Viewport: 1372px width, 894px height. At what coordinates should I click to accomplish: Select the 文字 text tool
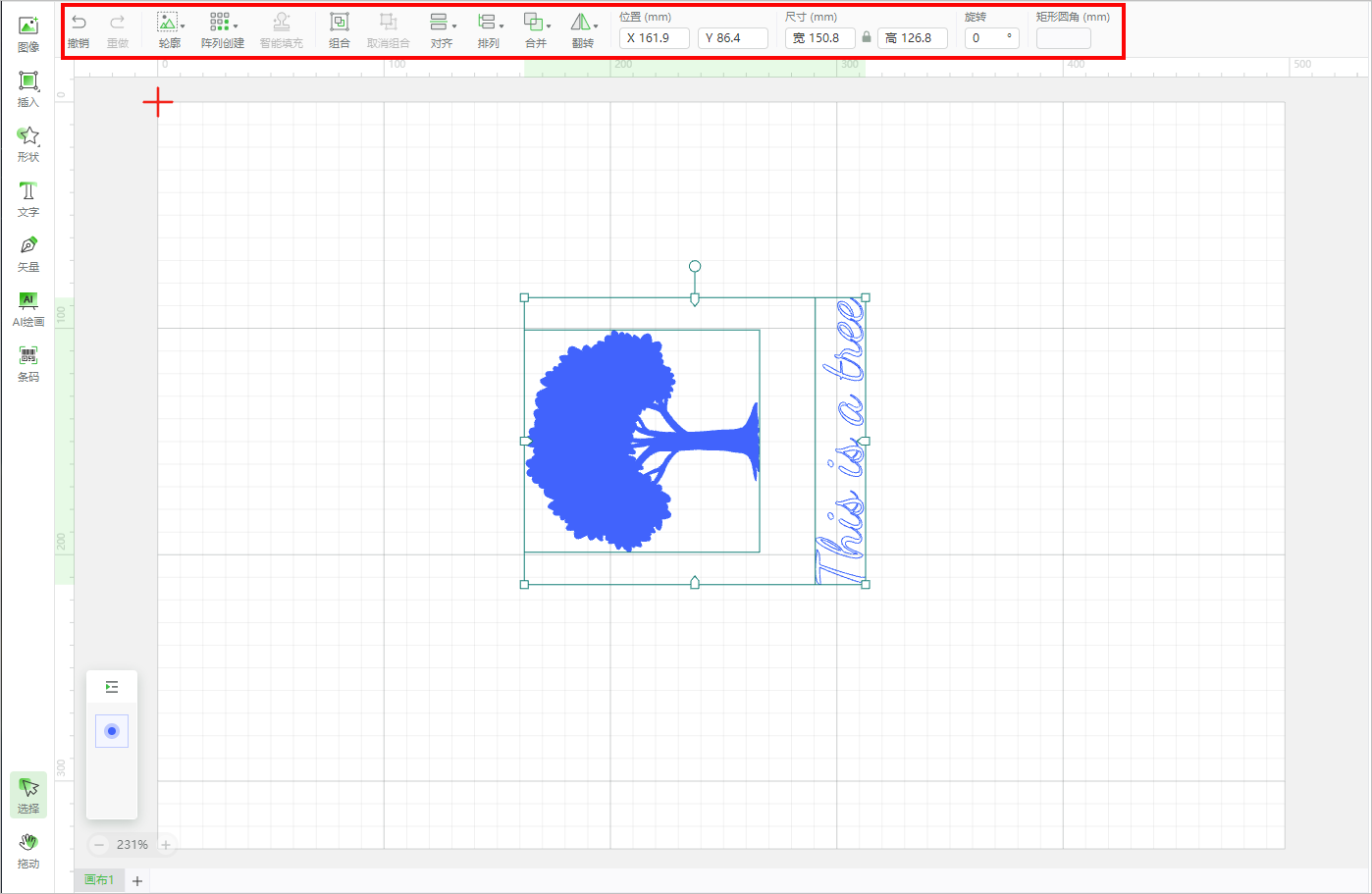click(28, 198)
